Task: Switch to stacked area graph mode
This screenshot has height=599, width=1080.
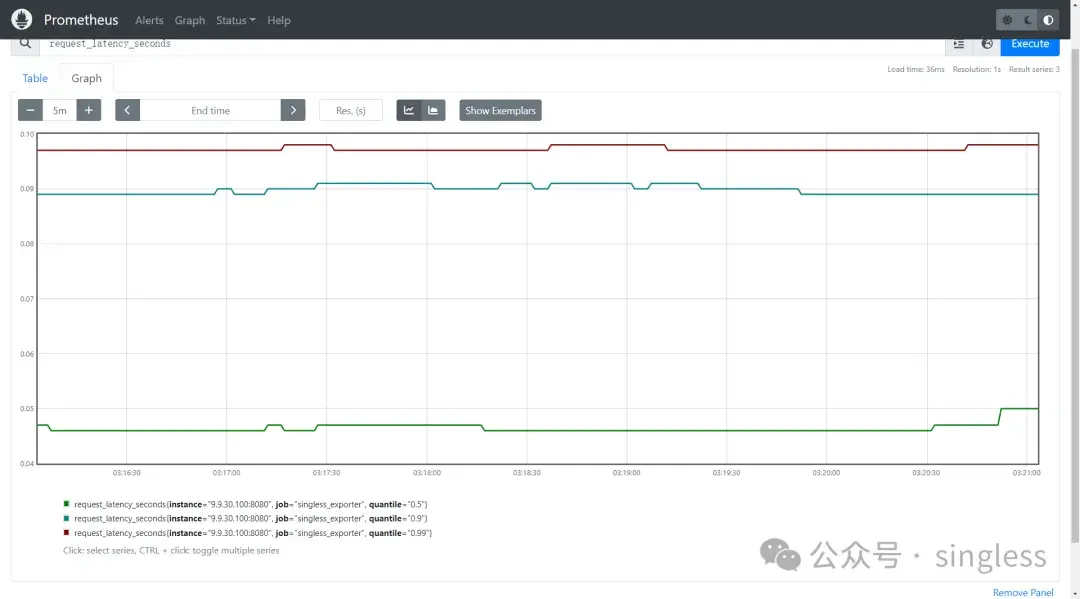Action: pyautogui.click(x=433, y=110)
